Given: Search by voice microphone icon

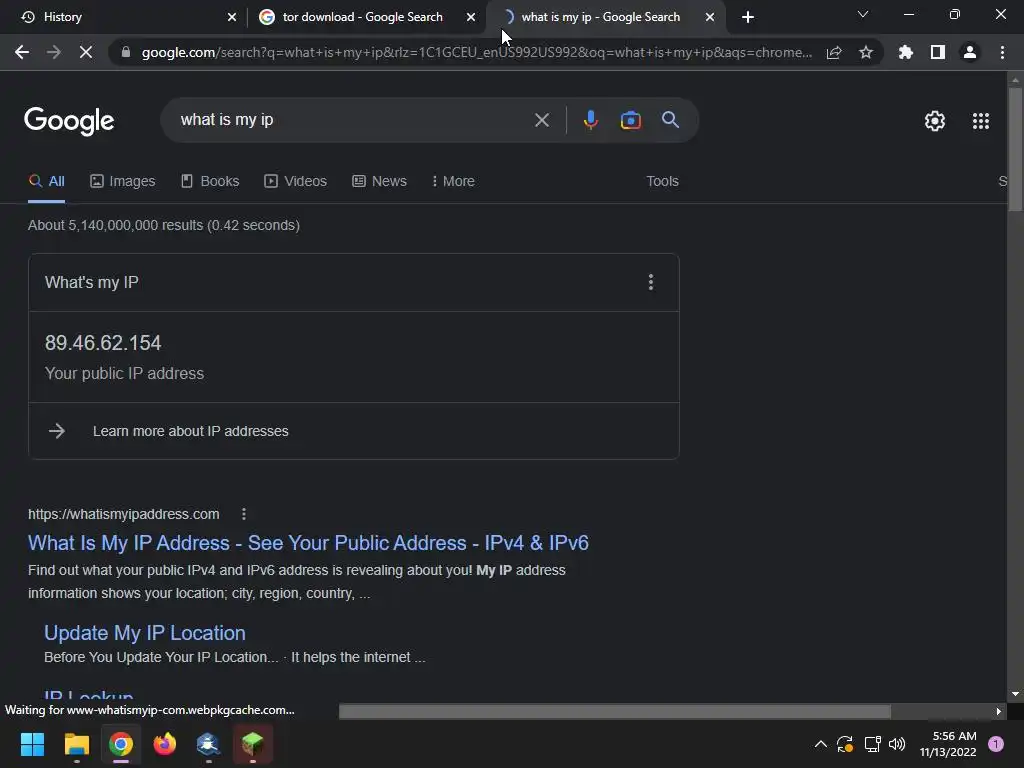Looking at the screenshot, I should (x=590, y=120).
